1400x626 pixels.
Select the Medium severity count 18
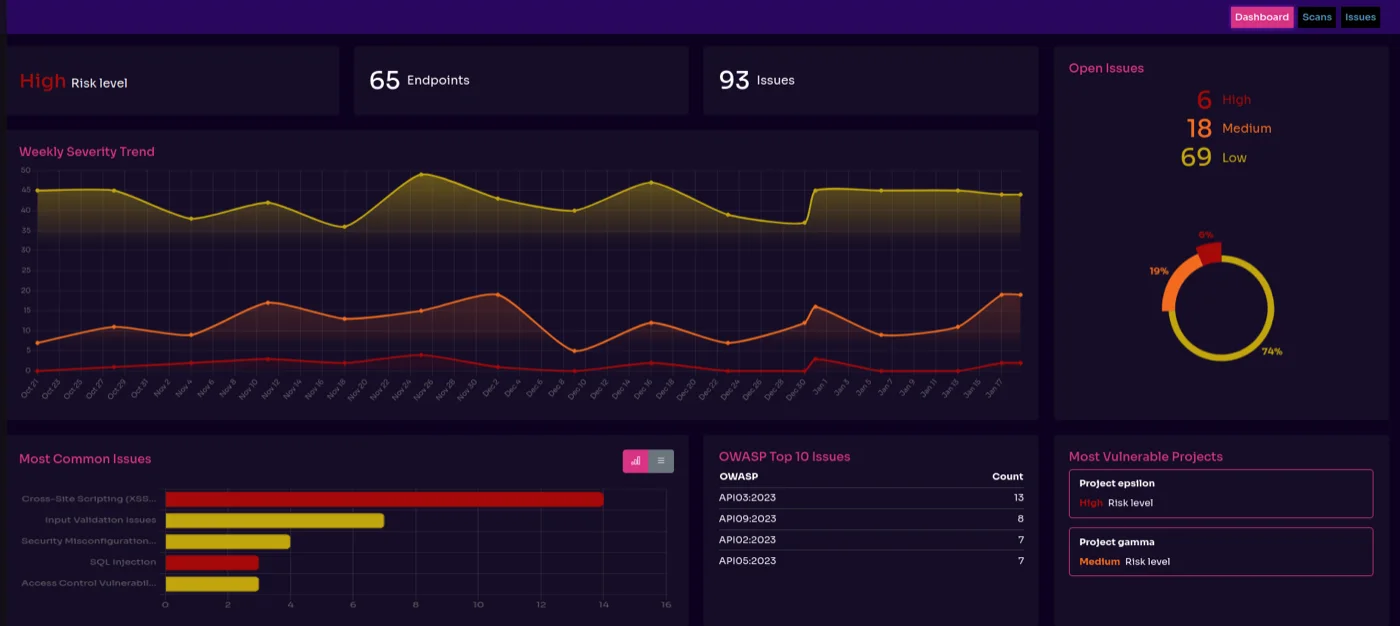tap(1199, 128)
